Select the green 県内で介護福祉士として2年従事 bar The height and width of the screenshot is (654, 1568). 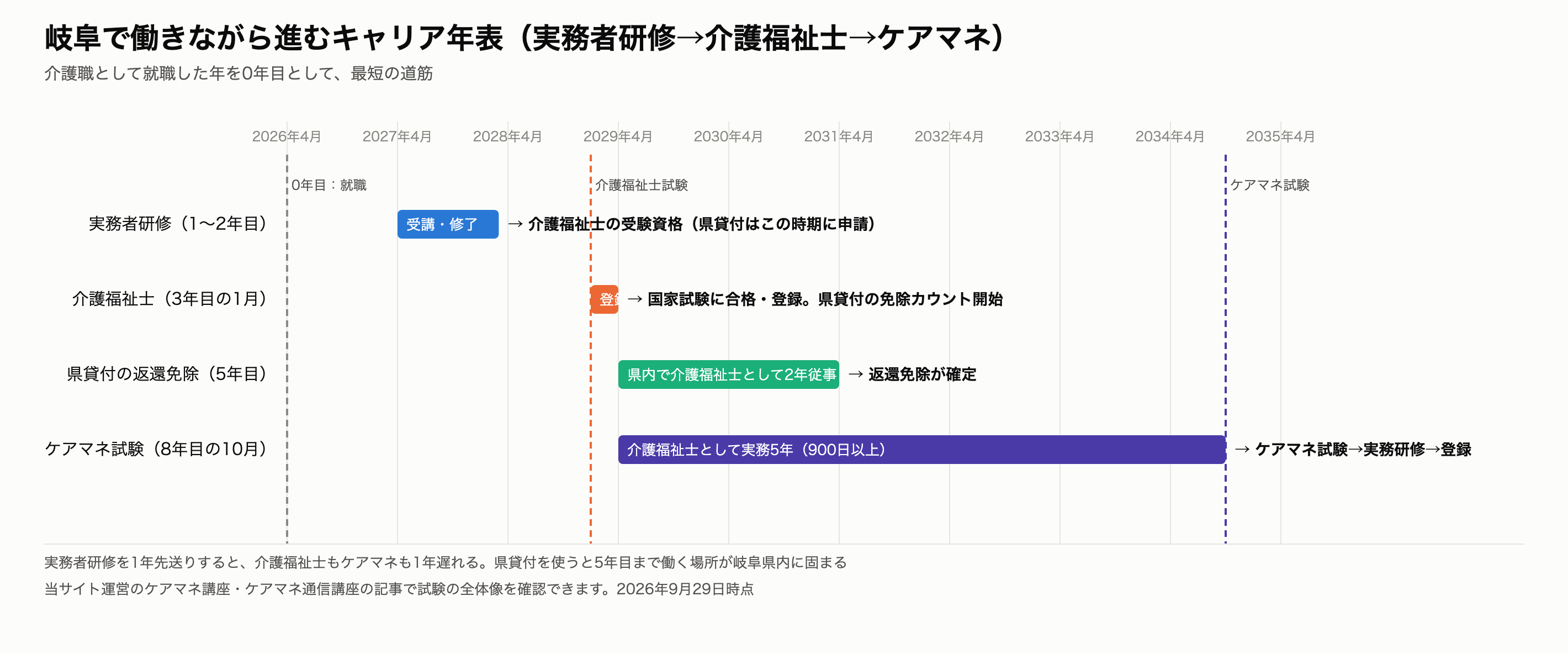[x=729, y=375]
